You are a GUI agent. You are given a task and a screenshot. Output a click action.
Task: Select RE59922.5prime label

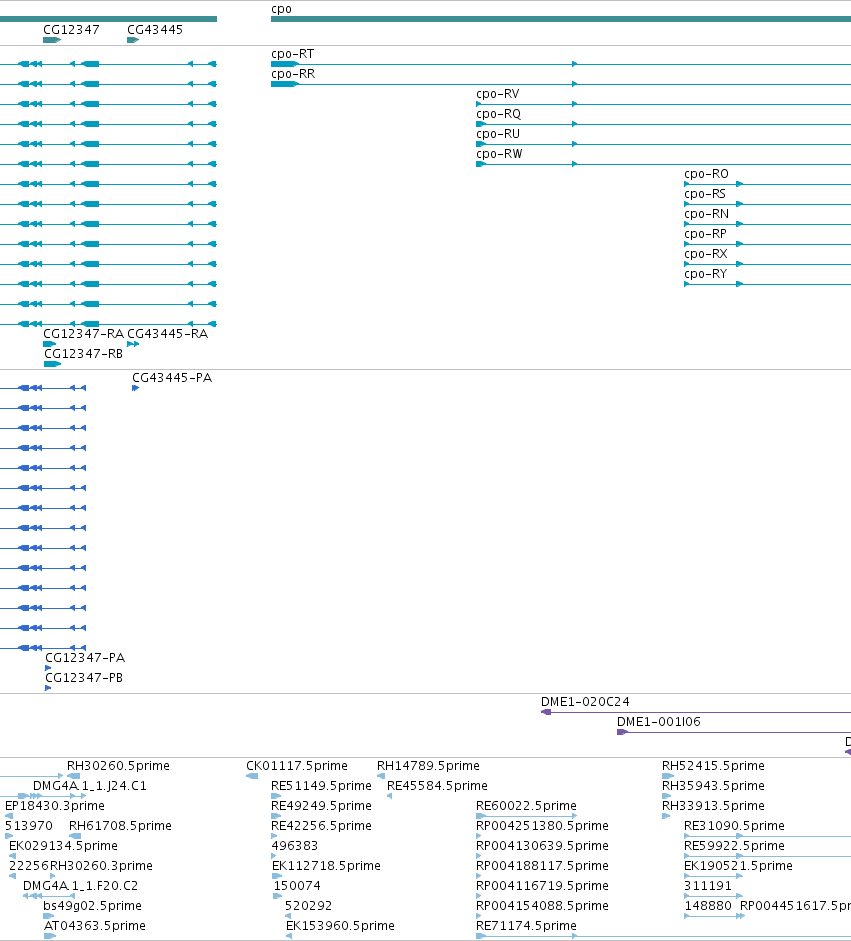(x=734, y=846)
